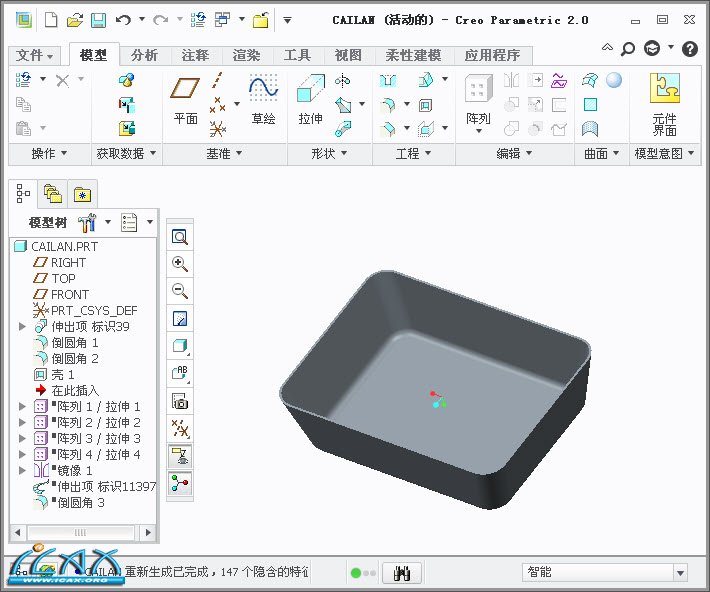Start a Sketch (草绘) feature
The image size is (710, 592).
pos(263,101)
